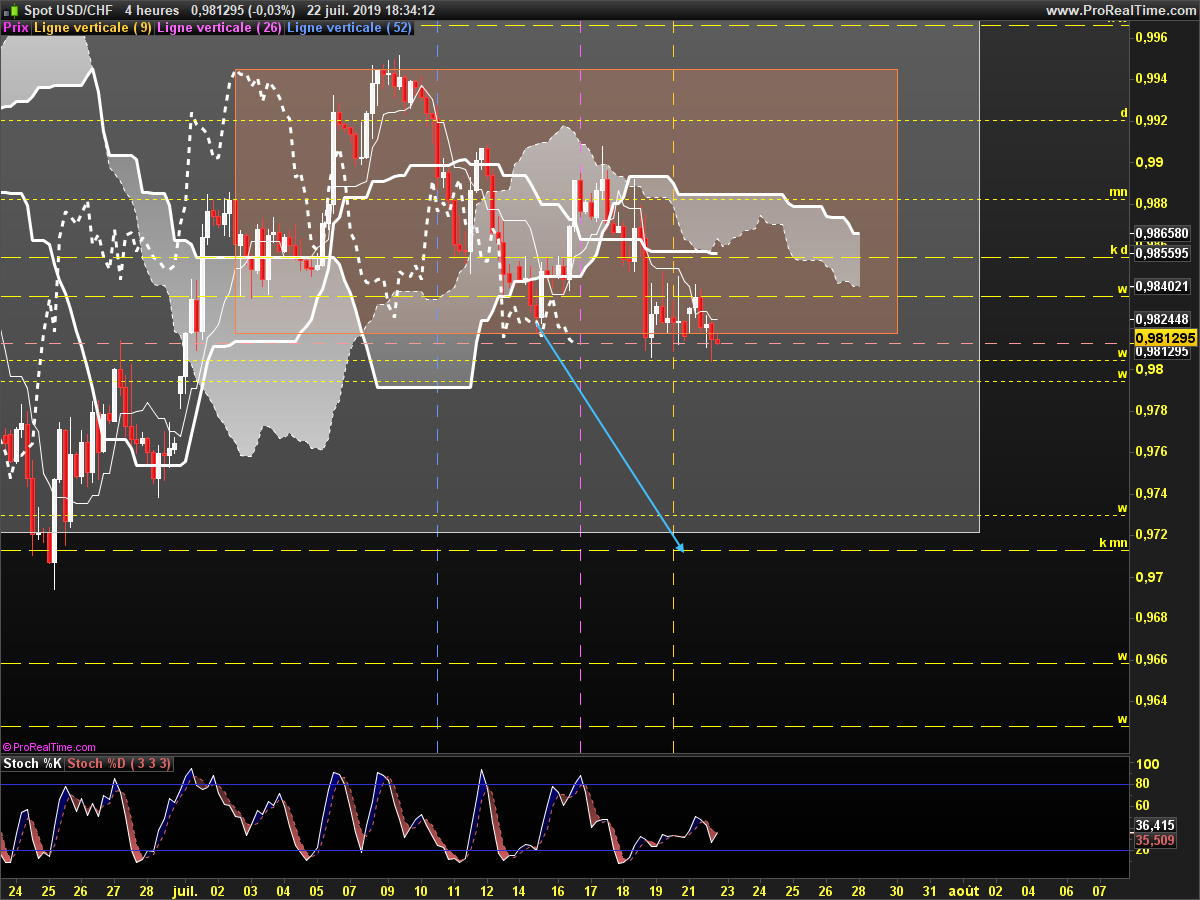Click the 0,978 price axis label

point(1151,410)
